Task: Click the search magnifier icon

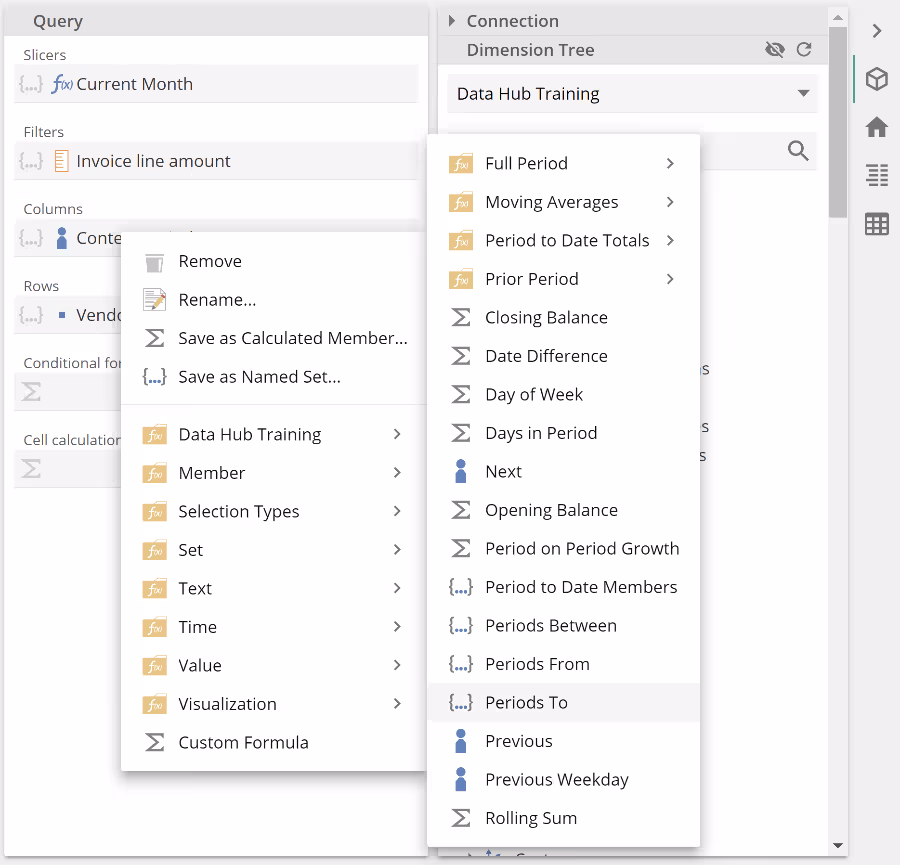Action: [797, 151]
